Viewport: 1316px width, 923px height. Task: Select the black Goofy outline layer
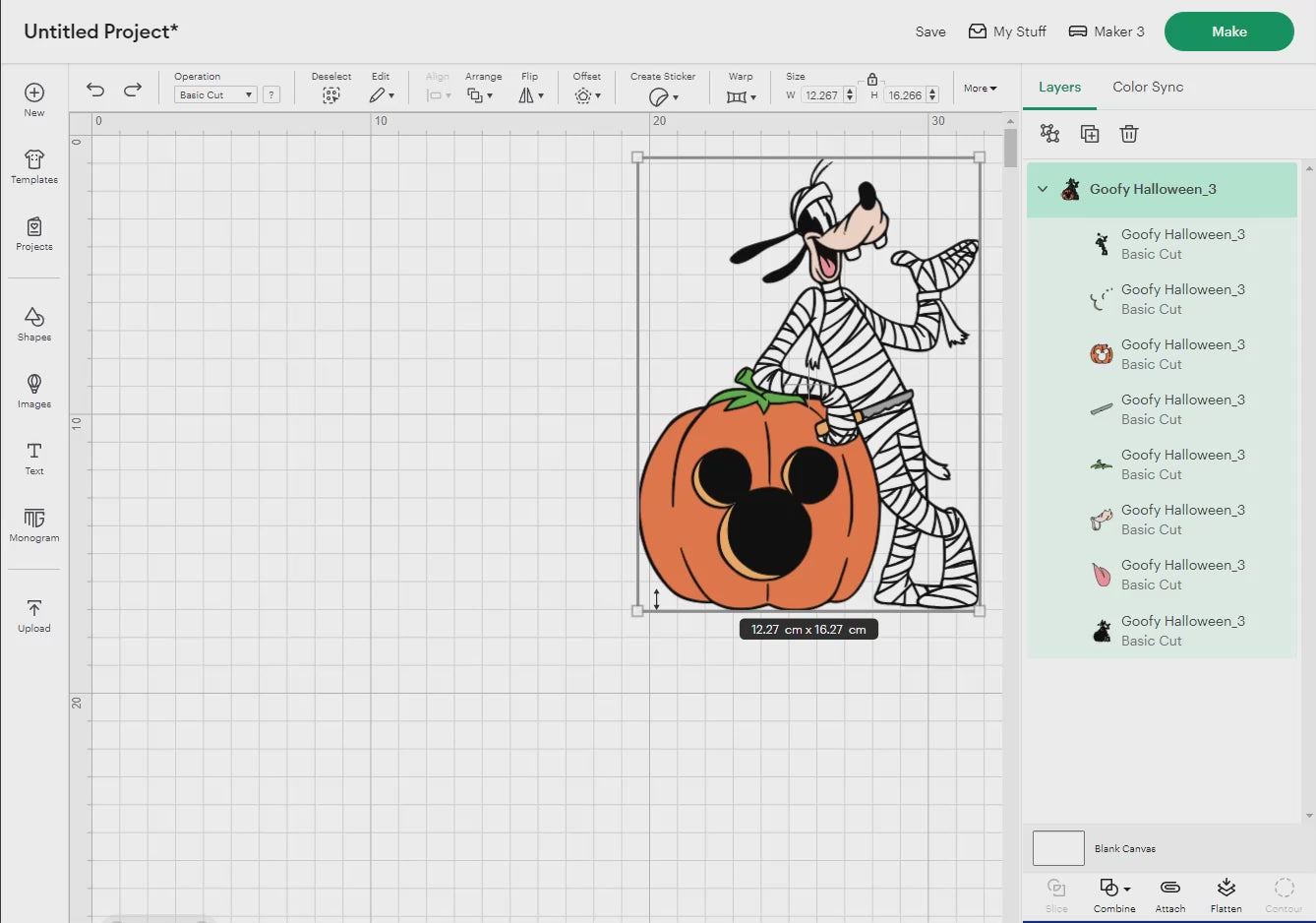(1163, 244)
